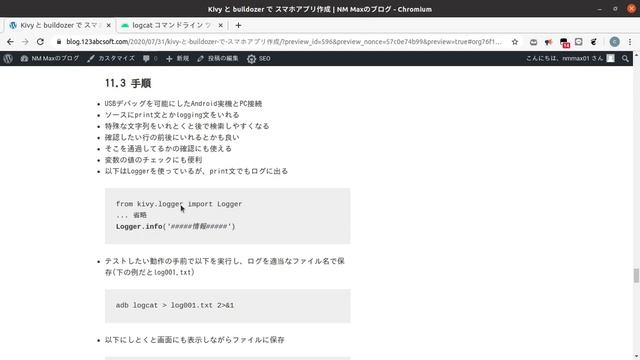Close the Chromium window
Image resolution: width=640 pixels, height=360 pixels.
[631, 9]
